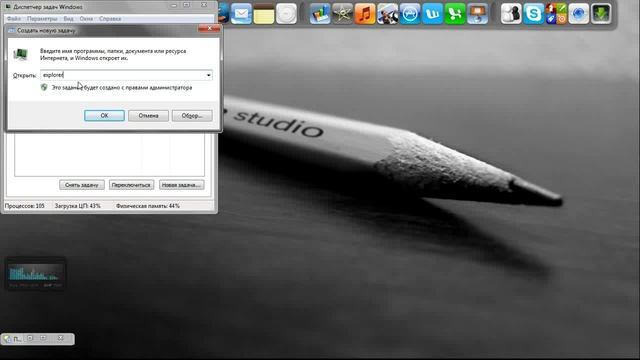The height and width of the screenshot is (360, 640).
Task: Open the Keynote podium icon in dock
Action: coord(477,14)
